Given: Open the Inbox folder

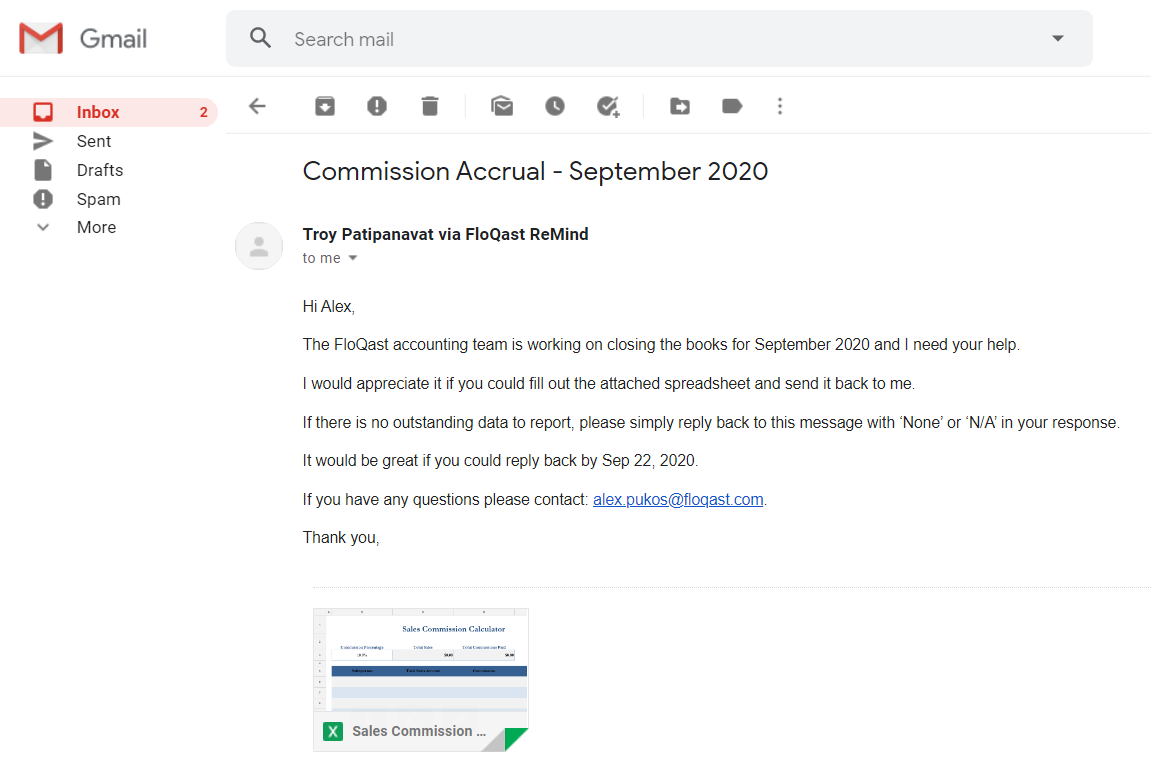Looking at the screenshot, I should point(98,112).
